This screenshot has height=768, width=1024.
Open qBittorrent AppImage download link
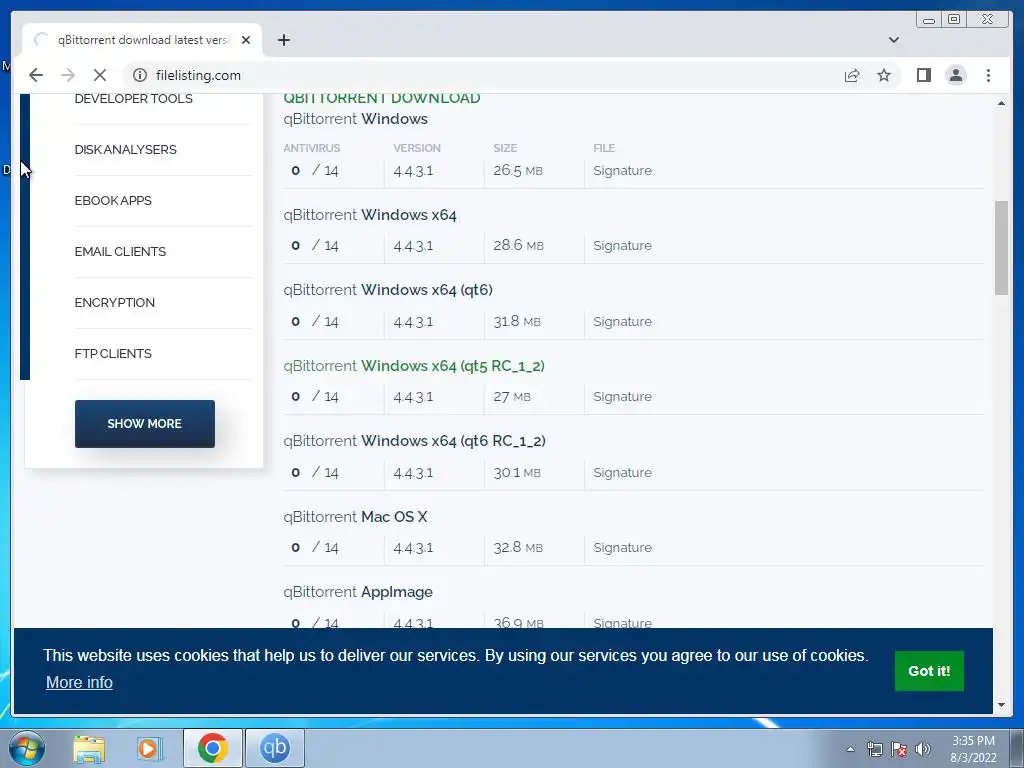358,592
